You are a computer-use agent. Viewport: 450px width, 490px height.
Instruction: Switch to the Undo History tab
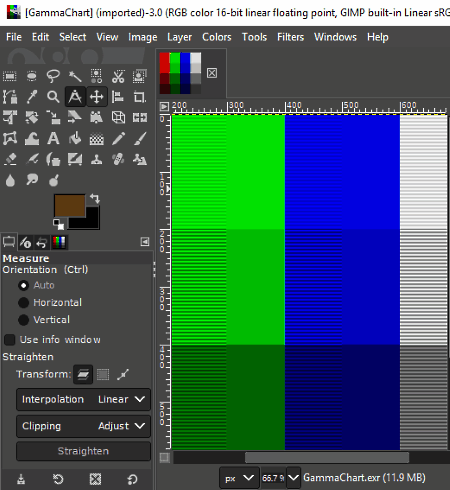pyautogui.click(x=42, y=242)
